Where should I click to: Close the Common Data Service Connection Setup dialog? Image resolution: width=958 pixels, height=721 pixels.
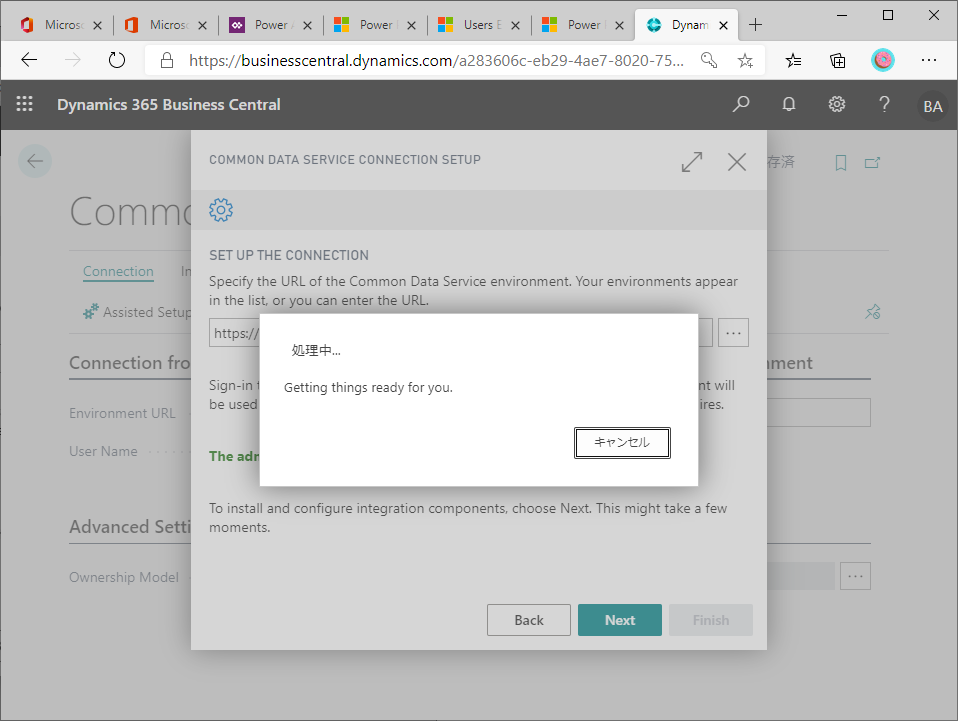pos(737,162)
